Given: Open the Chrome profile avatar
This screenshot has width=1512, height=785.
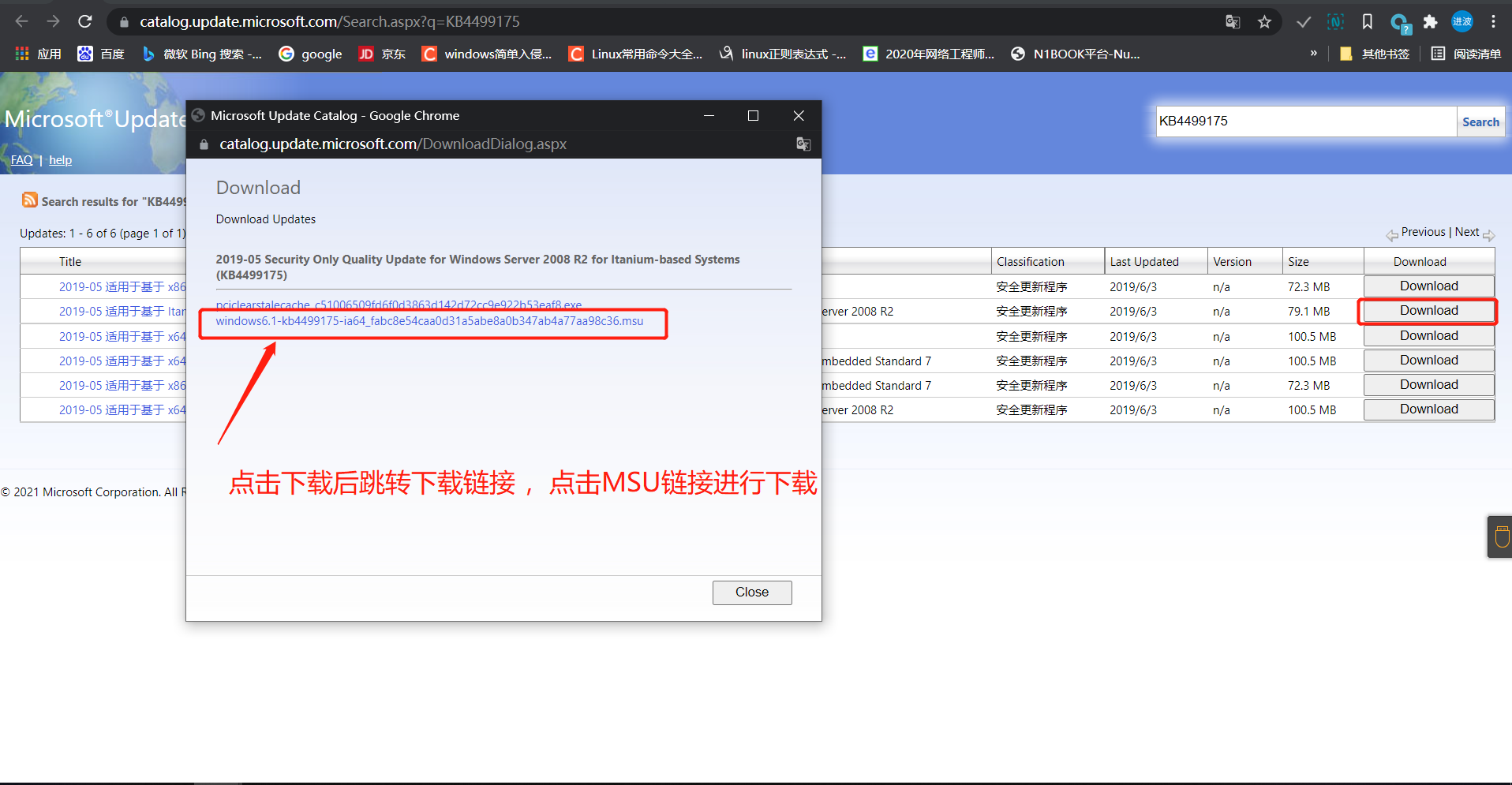Looking at the screenshot, I should point(1462,22).
